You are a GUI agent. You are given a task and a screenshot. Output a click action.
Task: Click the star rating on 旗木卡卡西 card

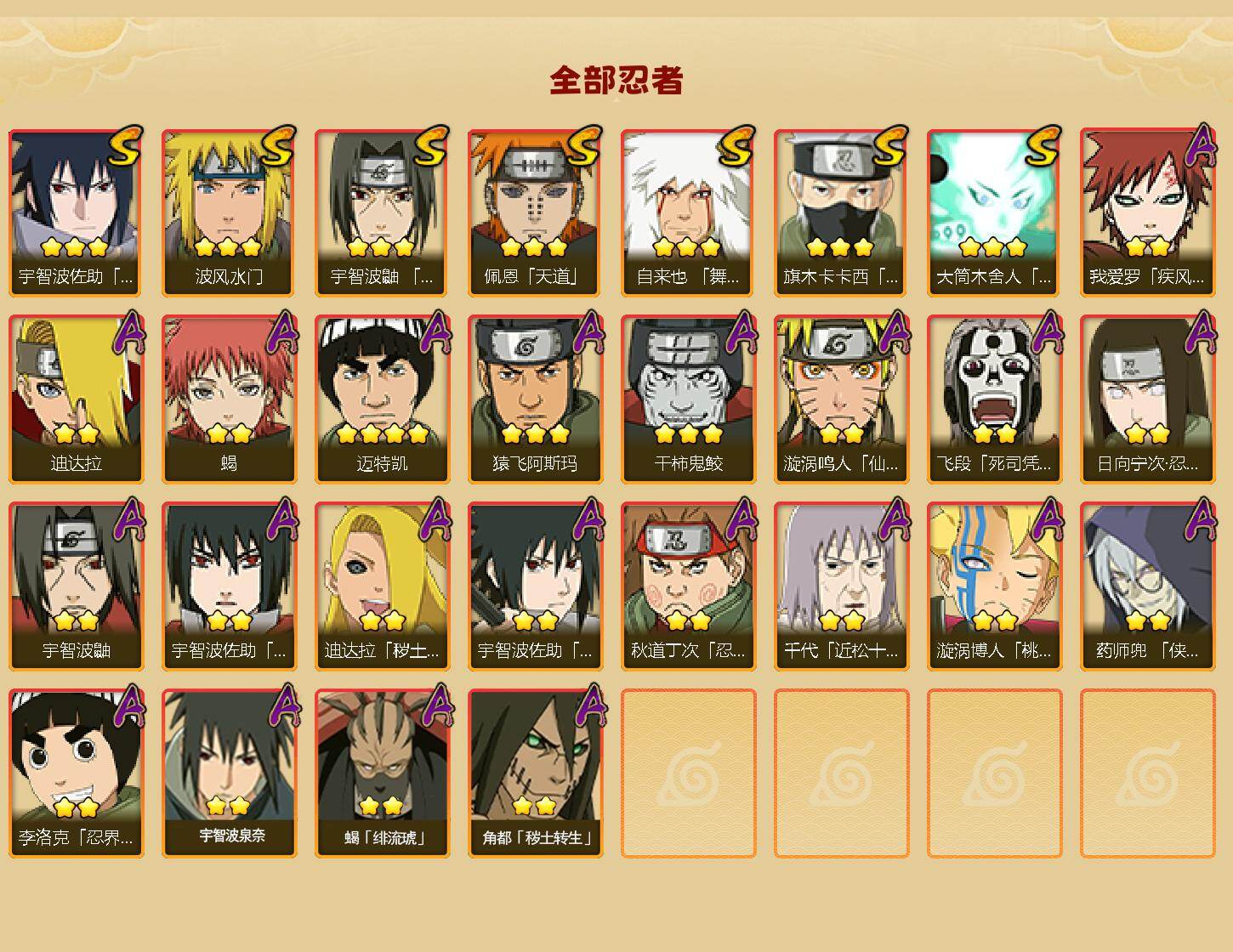(840, 247)
